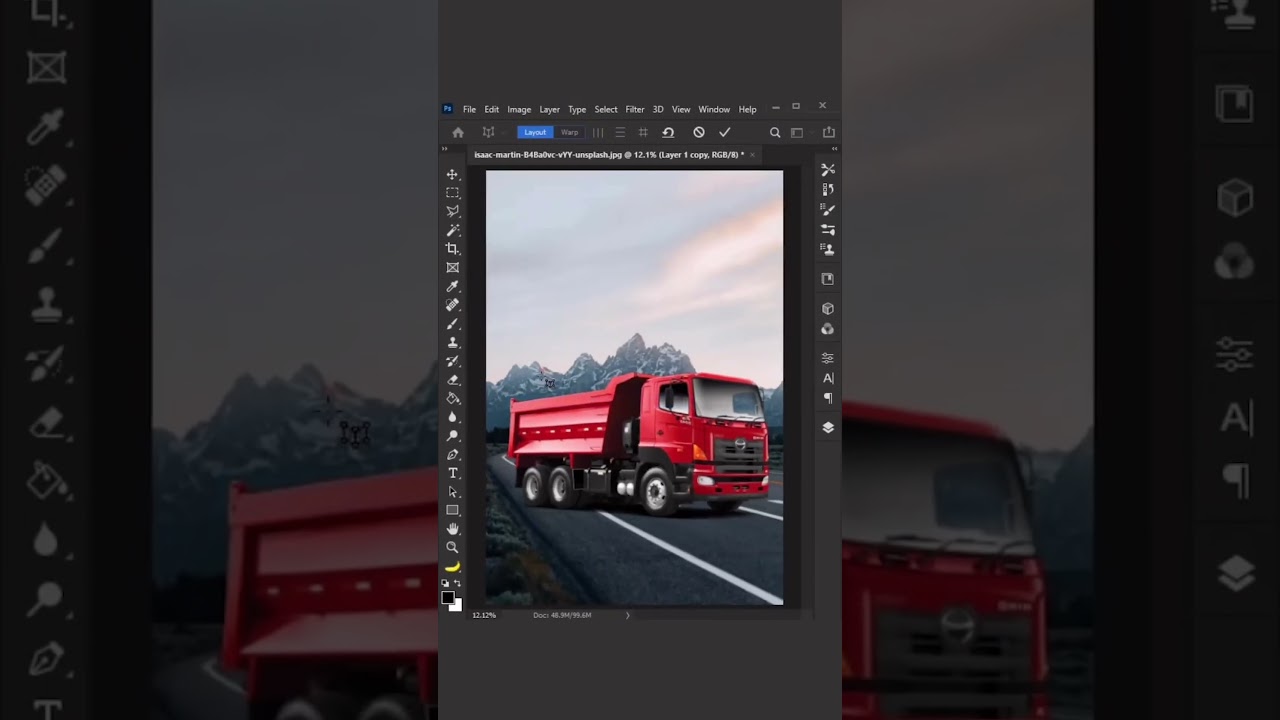1280x720 pixels.
Task: Open the Layer menu
Action: (550, 109)
